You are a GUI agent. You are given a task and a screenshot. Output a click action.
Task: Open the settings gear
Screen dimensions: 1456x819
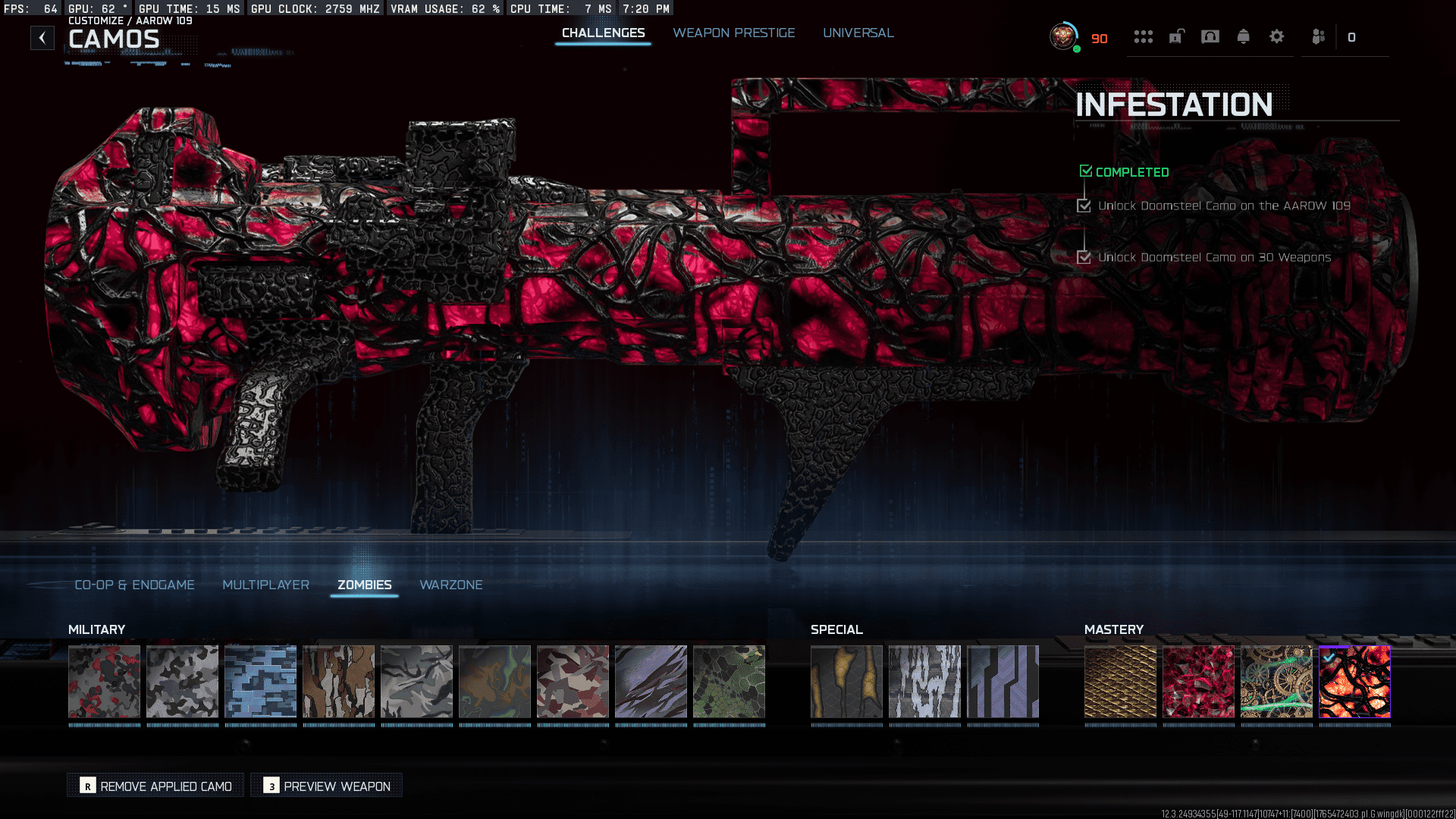1276,36
